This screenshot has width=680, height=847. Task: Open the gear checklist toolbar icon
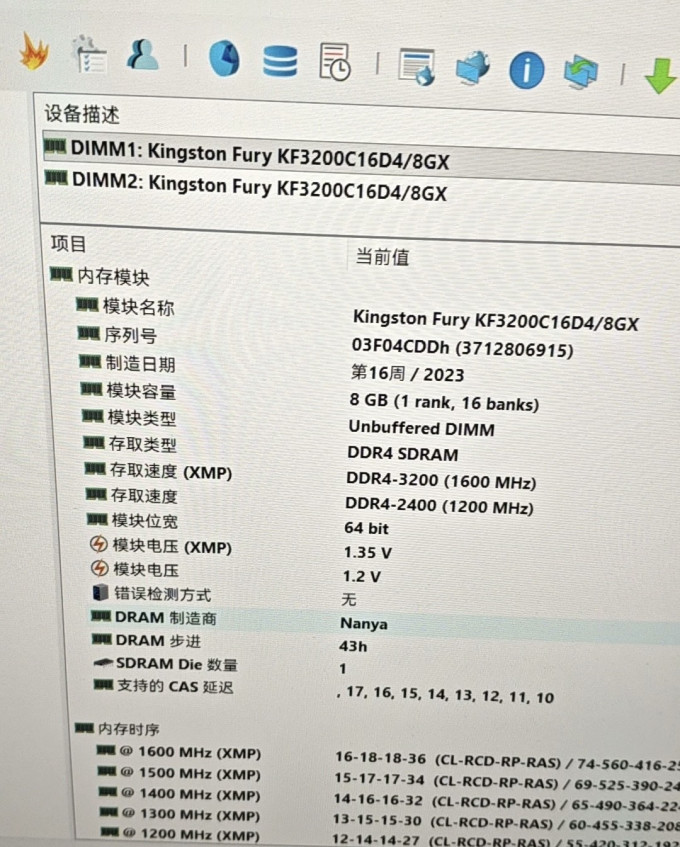tap(90, 55)
